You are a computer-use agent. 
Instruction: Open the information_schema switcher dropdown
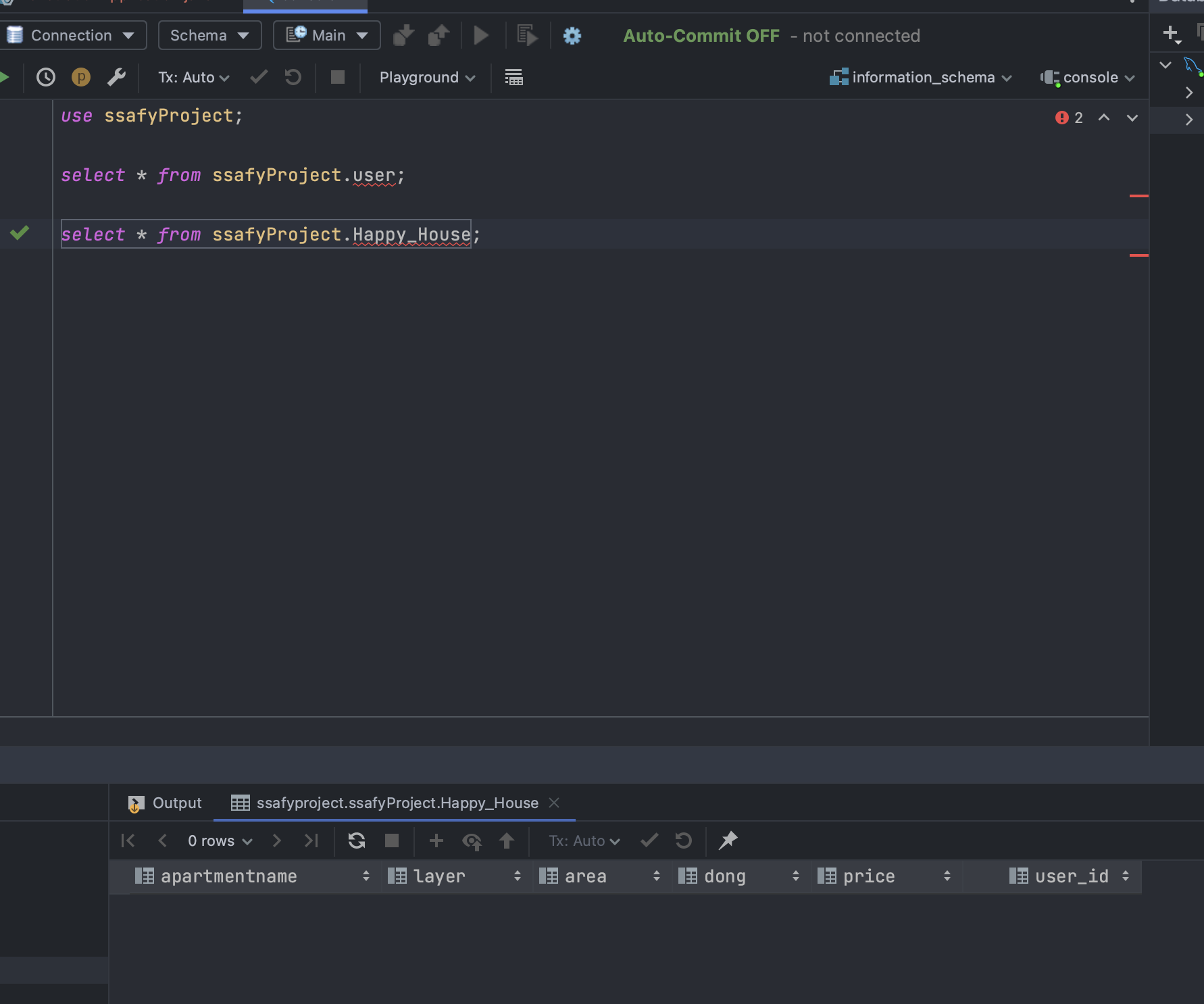(x=921, y=77)
